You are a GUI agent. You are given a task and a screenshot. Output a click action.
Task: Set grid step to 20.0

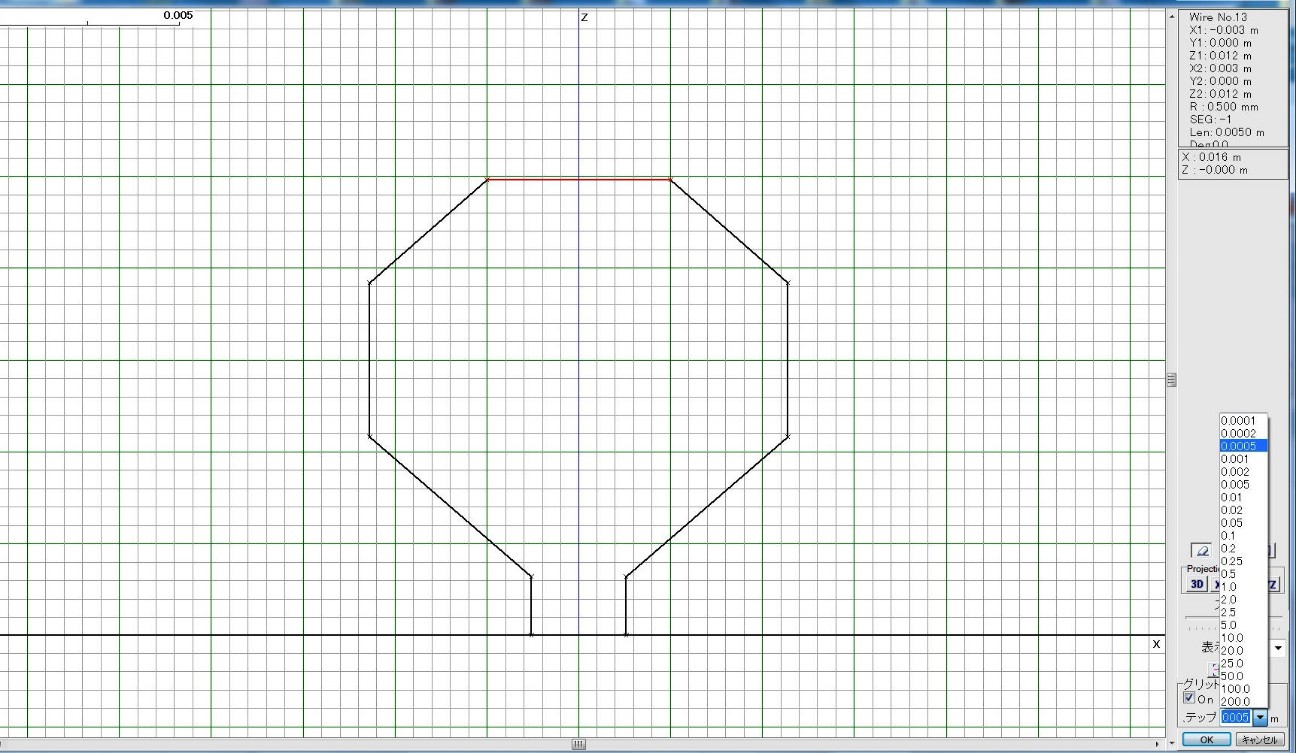[1244, 651]
